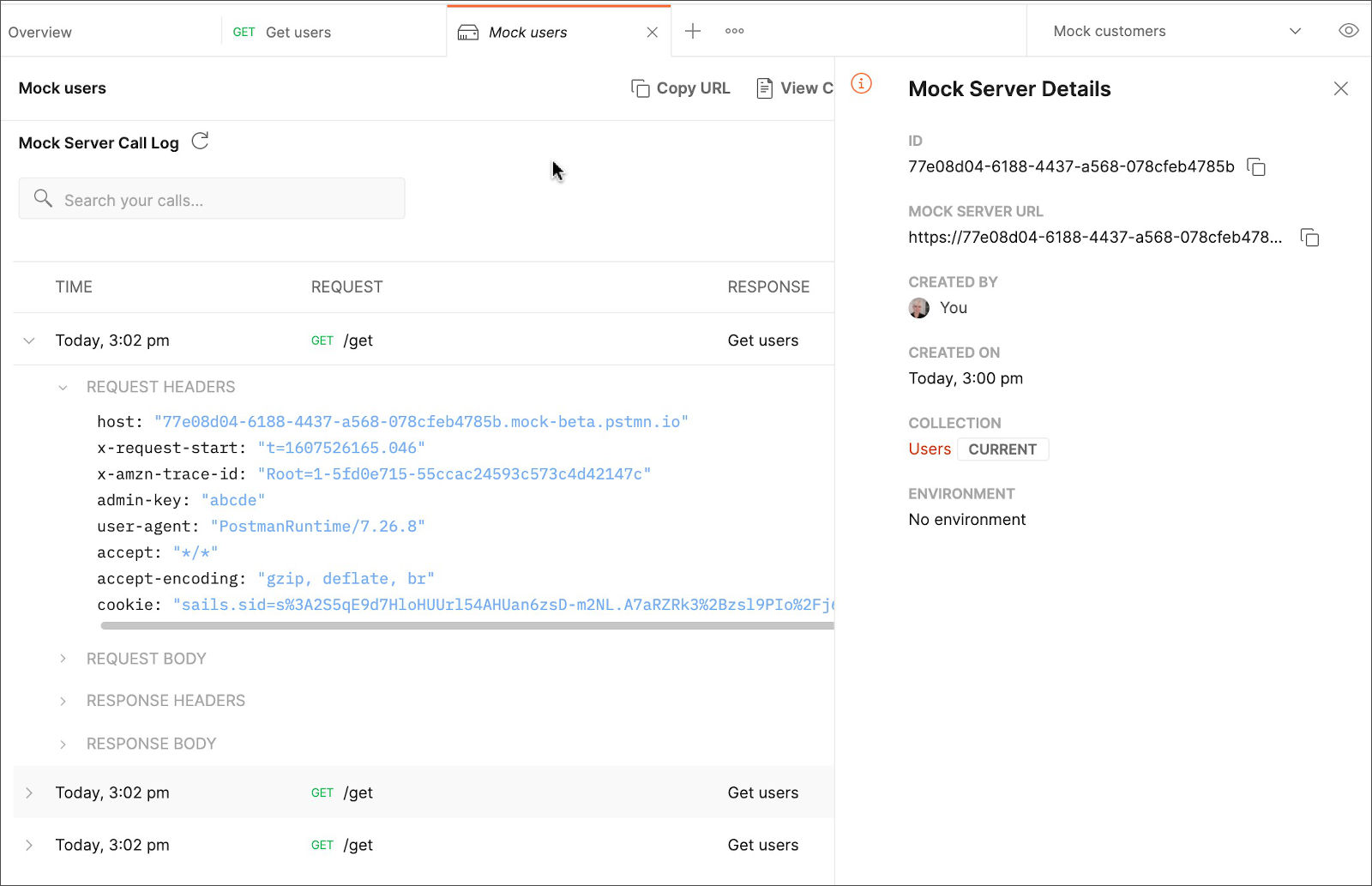Close the Mock users tab

[653, 33]
